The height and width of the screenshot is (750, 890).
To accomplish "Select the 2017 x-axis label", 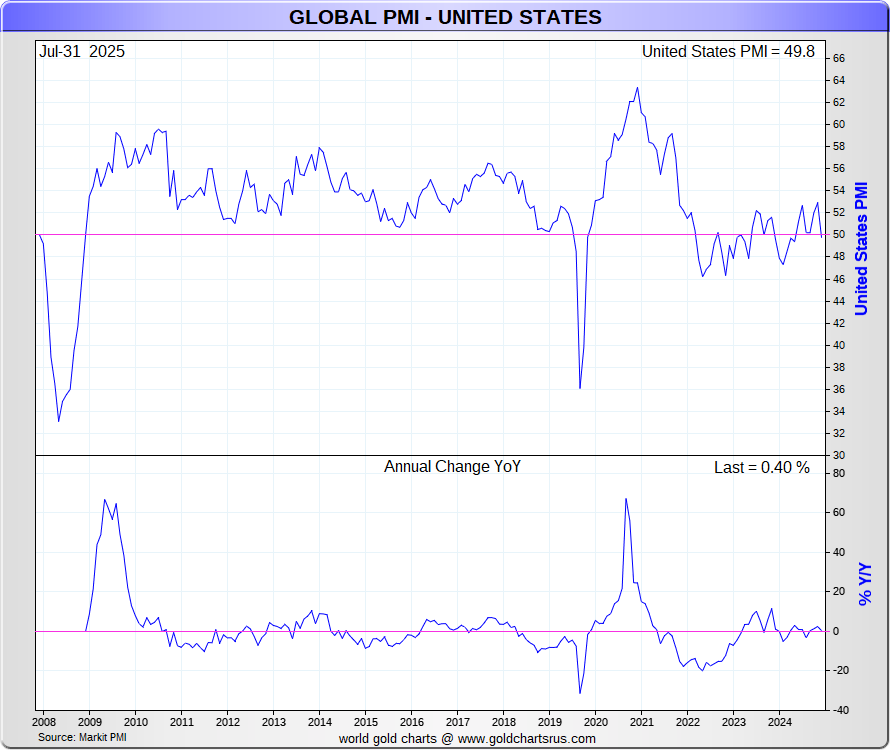I will [457, 722].
